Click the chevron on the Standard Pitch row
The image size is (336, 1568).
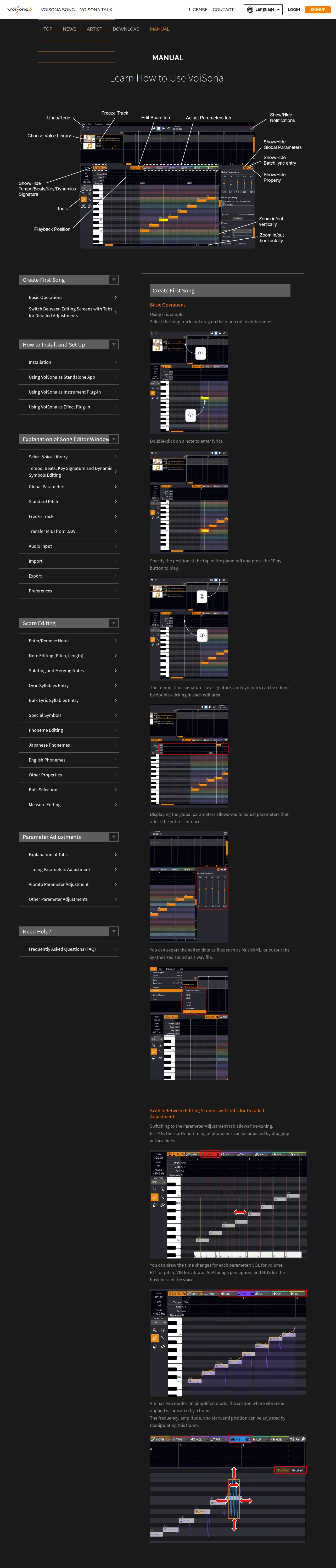tap(116, 501)
